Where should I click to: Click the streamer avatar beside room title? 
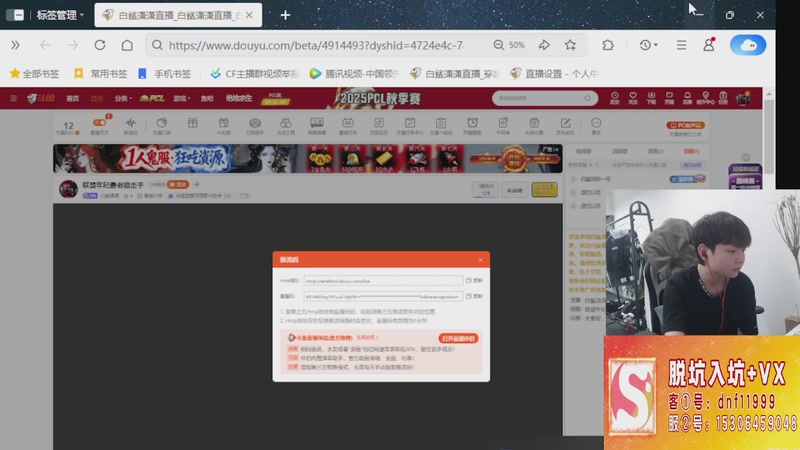[68, 189]
